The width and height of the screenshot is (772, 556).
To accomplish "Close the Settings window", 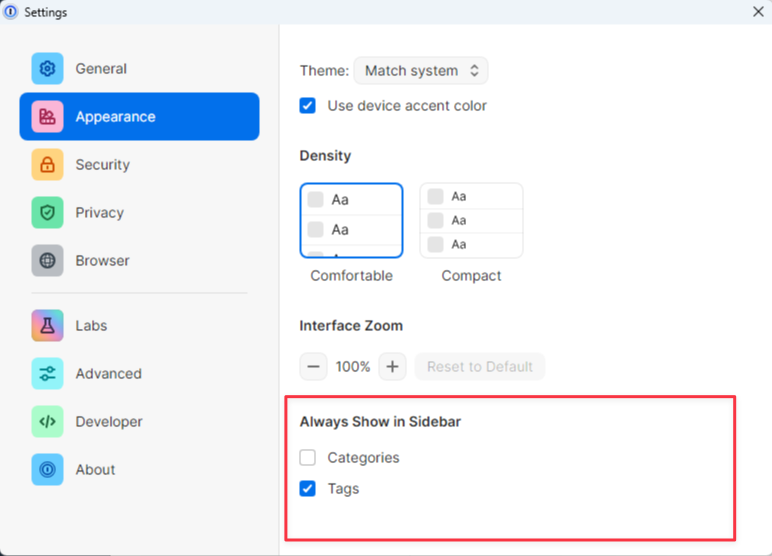I will [x=758, y=12].
